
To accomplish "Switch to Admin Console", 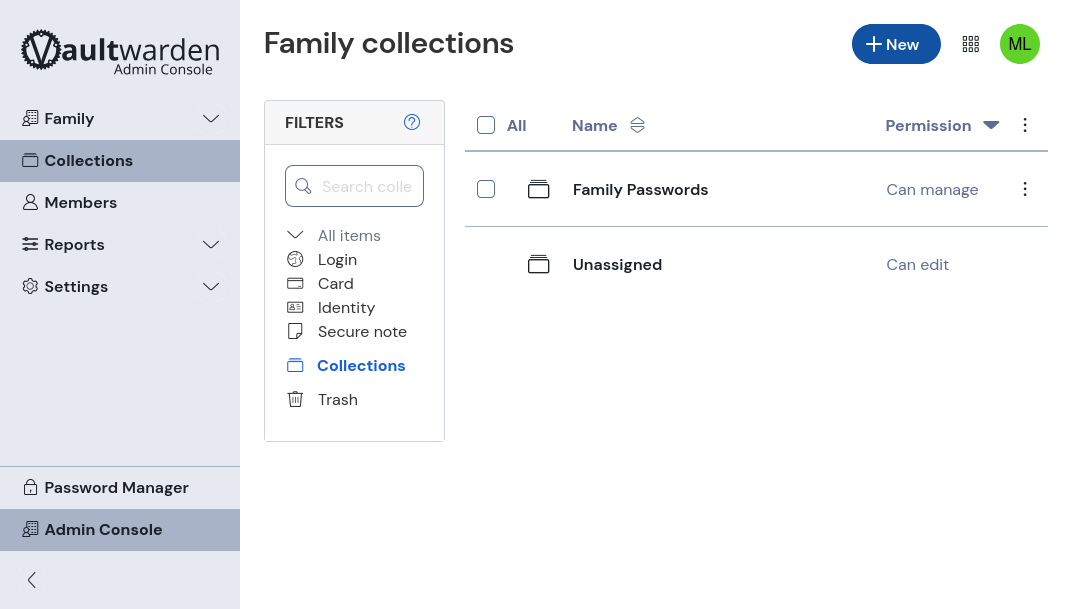I will (120, 530).
